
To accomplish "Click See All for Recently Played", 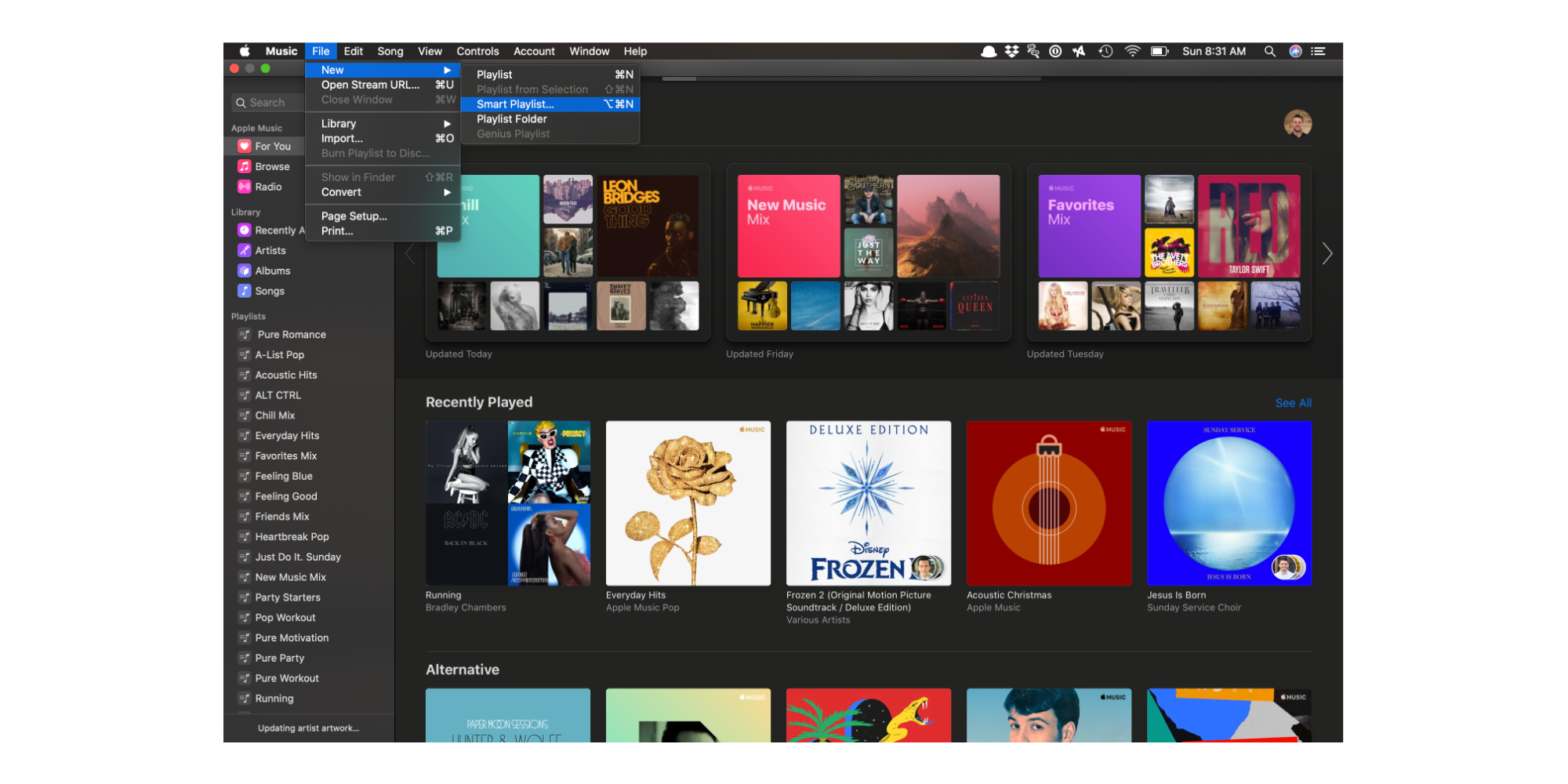I will pos(1293,403).
